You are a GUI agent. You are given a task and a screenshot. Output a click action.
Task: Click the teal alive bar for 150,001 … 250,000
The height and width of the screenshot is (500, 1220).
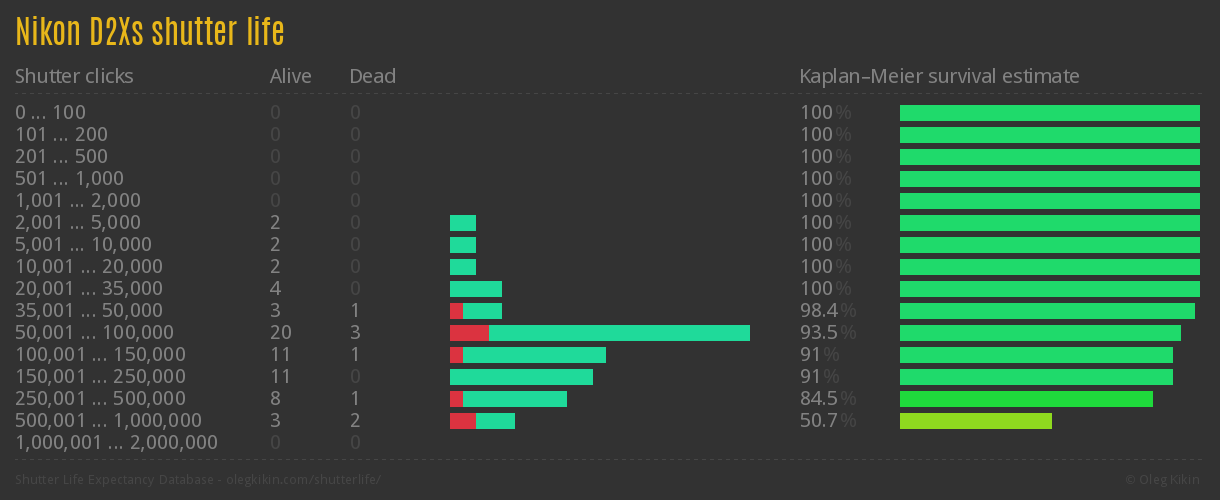coord(521,377)
